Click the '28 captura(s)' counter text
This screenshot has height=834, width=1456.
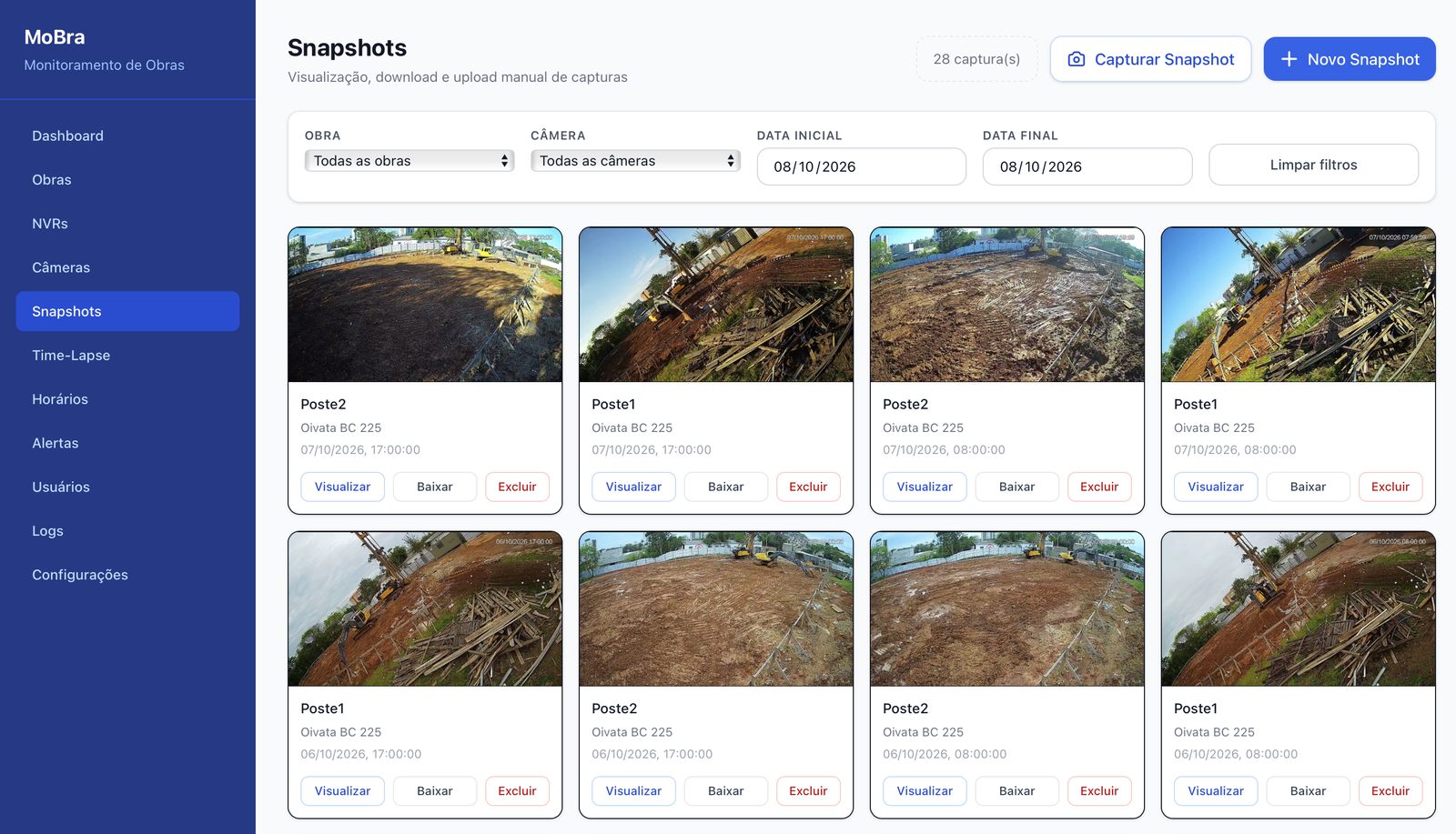[x=976, y=59]
